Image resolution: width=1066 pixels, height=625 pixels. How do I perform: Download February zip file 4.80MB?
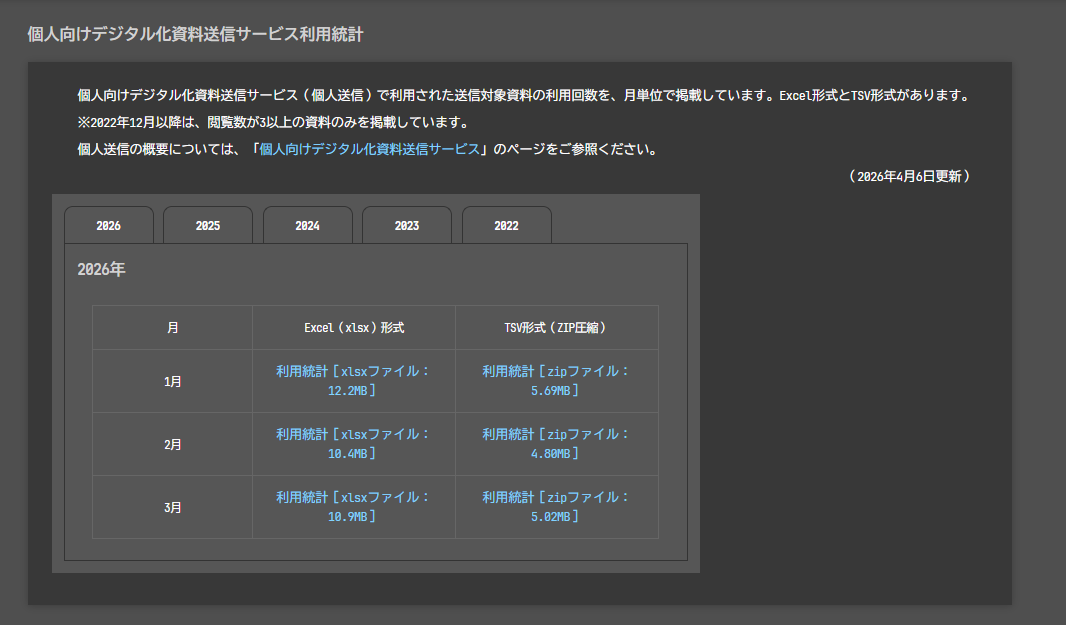[x=556, y=443]
